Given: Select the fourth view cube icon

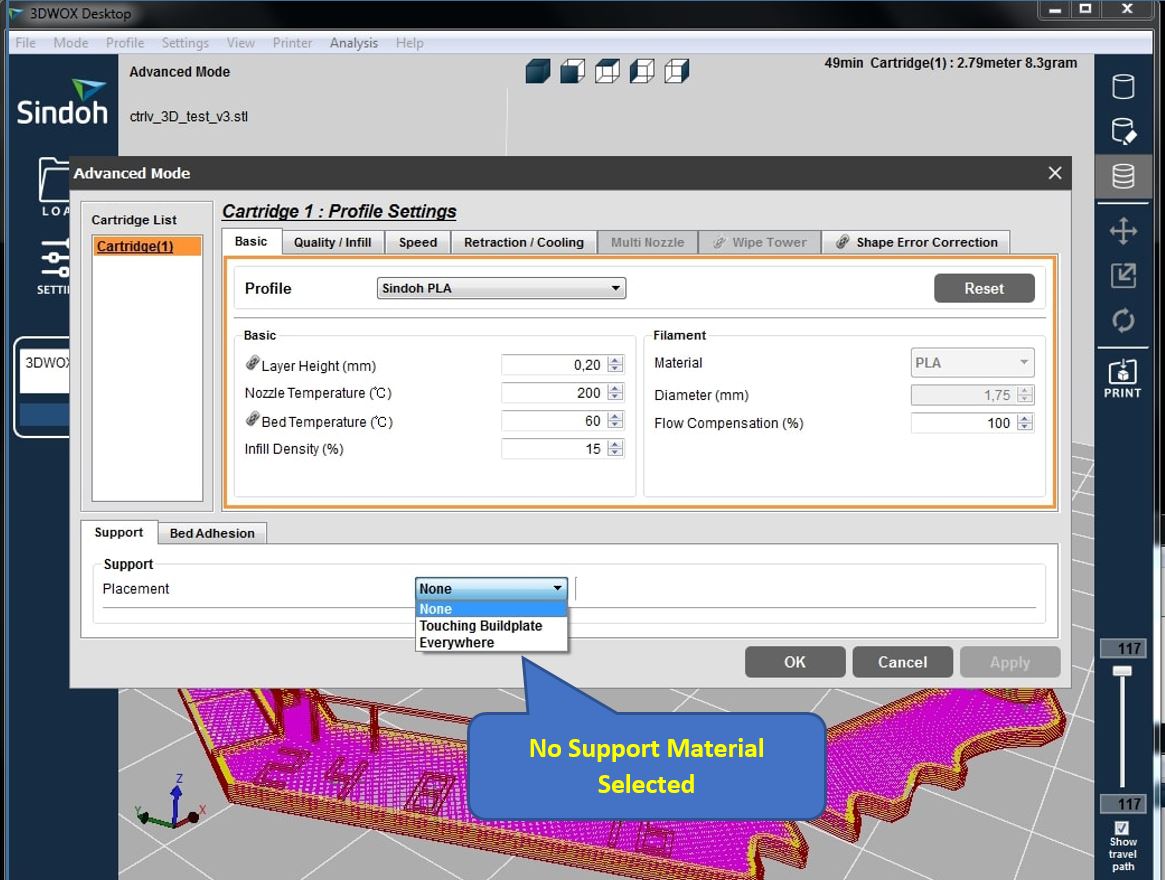Looking at the screenshot, I should click(x=642, y=71).
